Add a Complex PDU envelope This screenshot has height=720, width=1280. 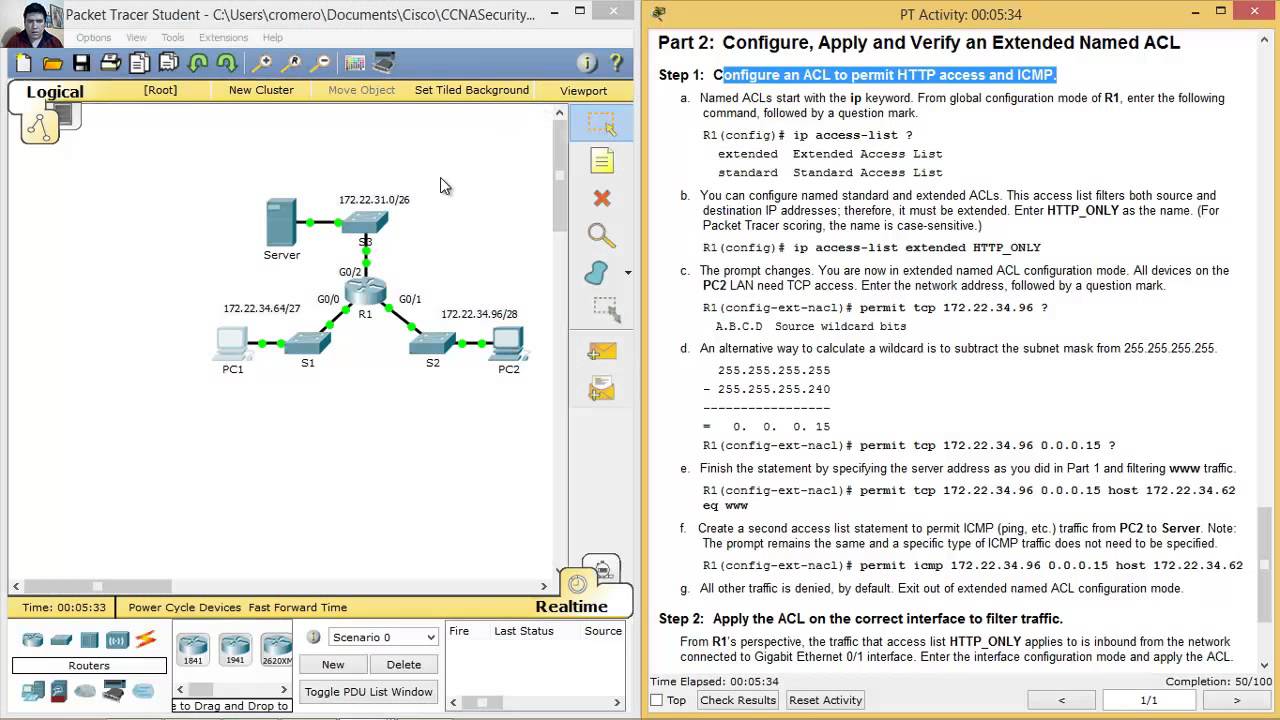(x=602, y=389)
